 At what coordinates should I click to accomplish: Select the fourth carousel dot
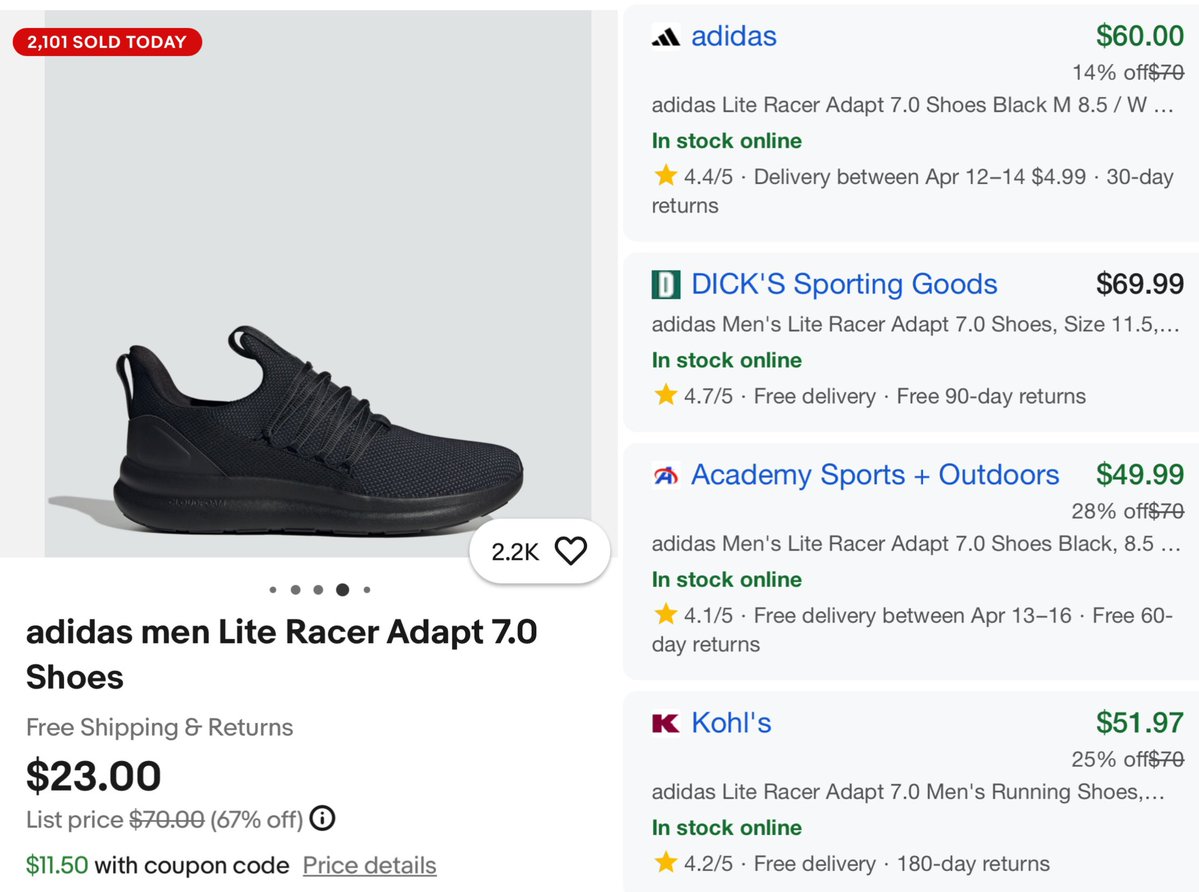point(342,590)
